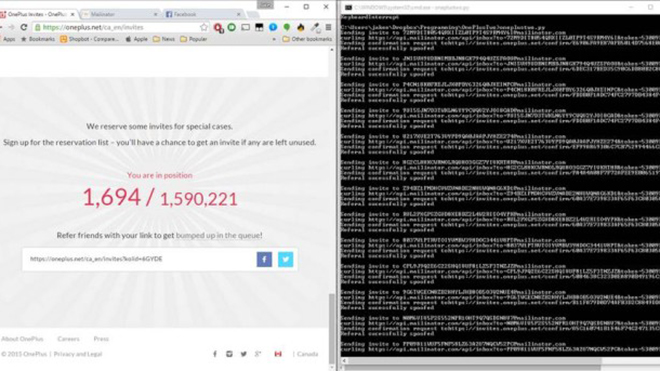Viewport: 660px width, 371px height.
Task: Share referral link on Twitter
Action: [x=285, y=259]
